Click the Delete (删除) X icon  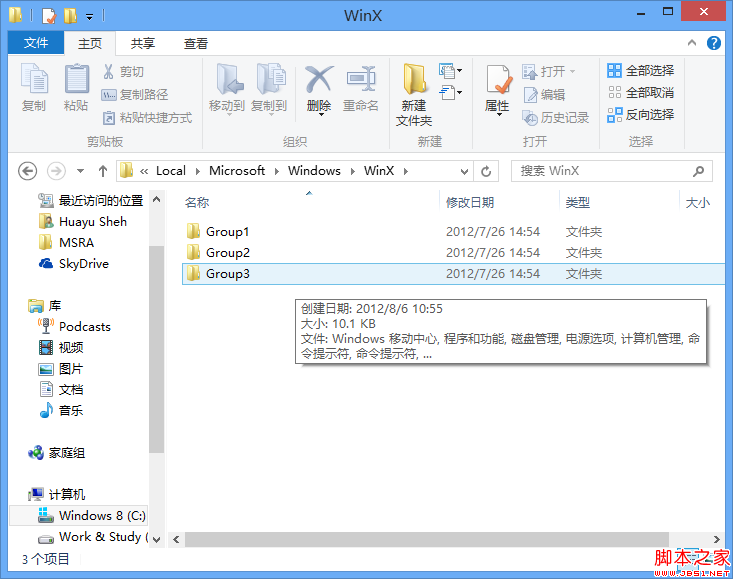tap(319, 79)
